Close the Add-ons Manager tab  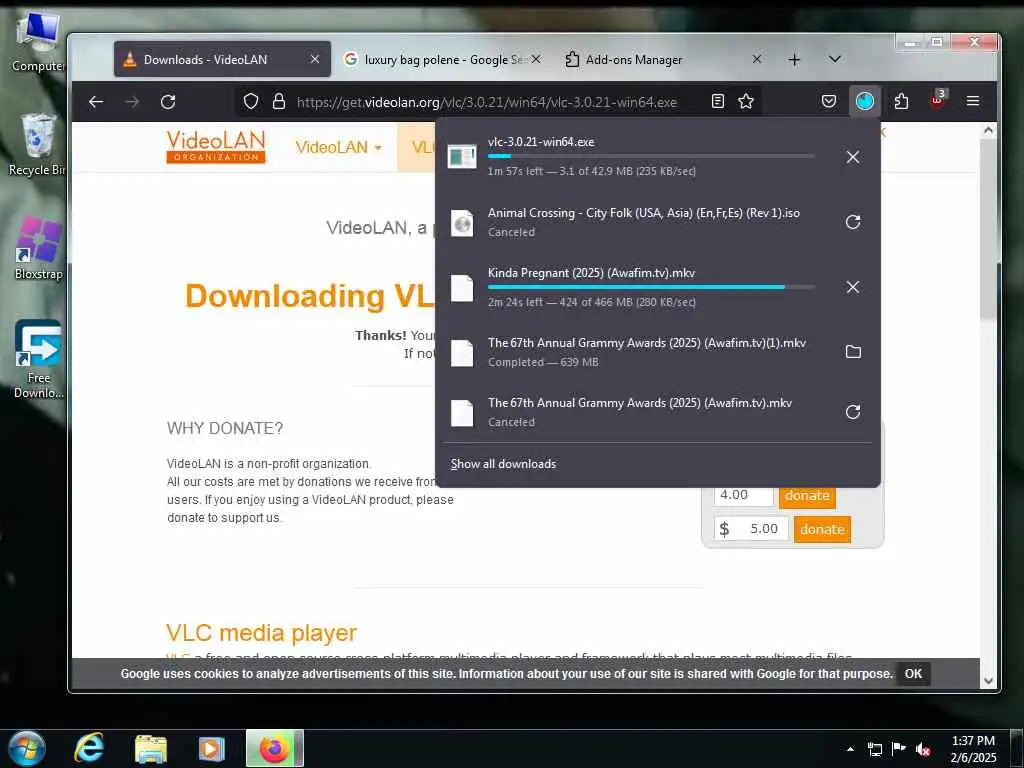tap(757, 59)
